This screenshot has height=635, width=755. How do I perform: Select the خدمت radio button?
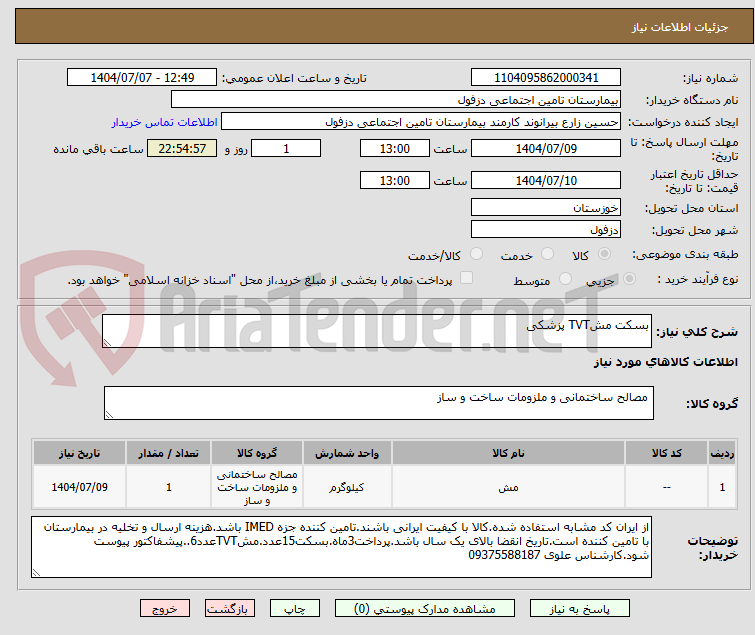[x=547, y=254]
